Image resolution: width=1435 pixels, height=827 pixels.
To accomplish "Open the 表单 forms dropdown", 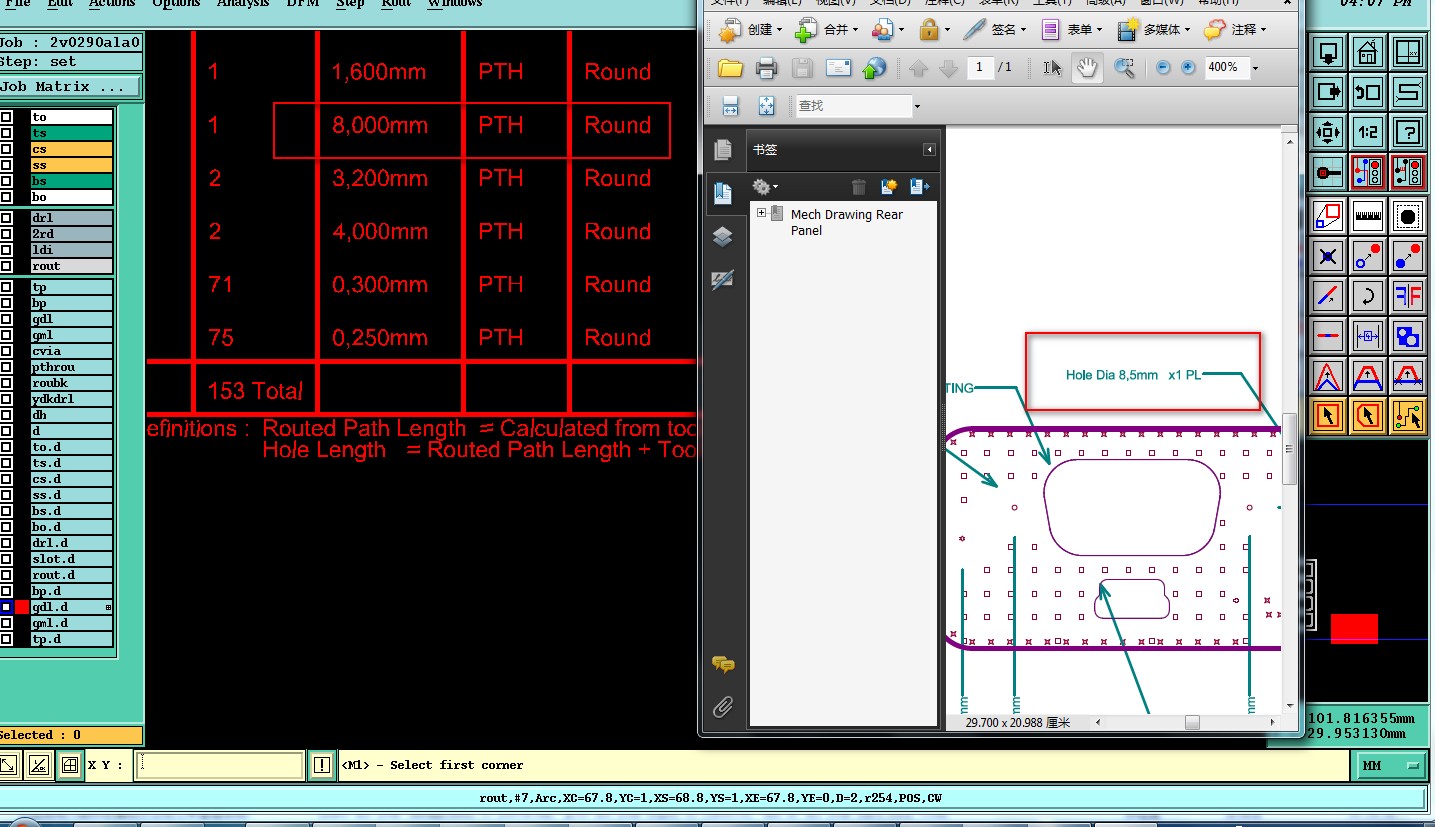I will pos(1073,30).
